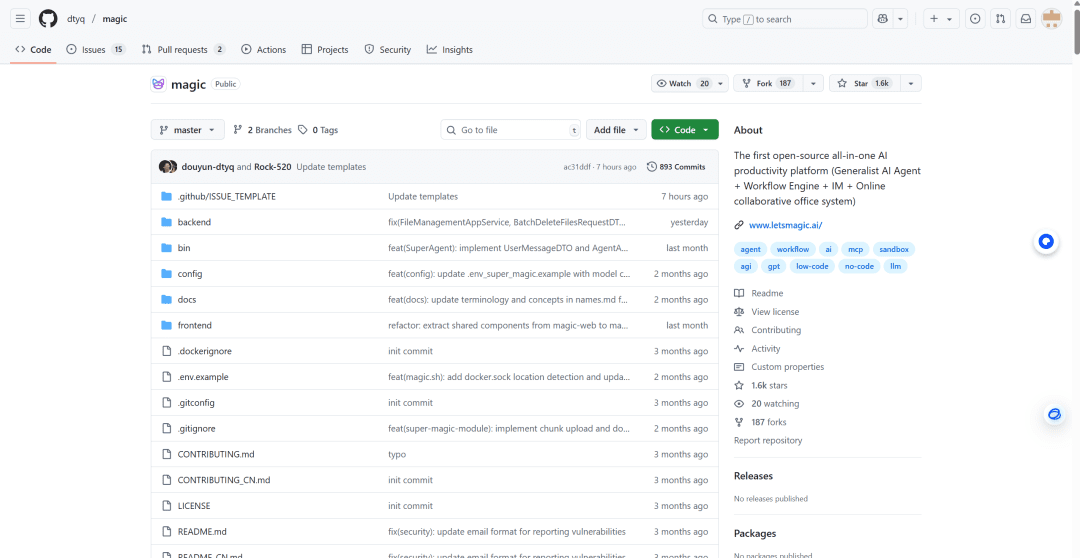Image resolution: width=1080 pixels, height=558 pixels.
Task: Expand the Fork options arrow
Action: 813,83
